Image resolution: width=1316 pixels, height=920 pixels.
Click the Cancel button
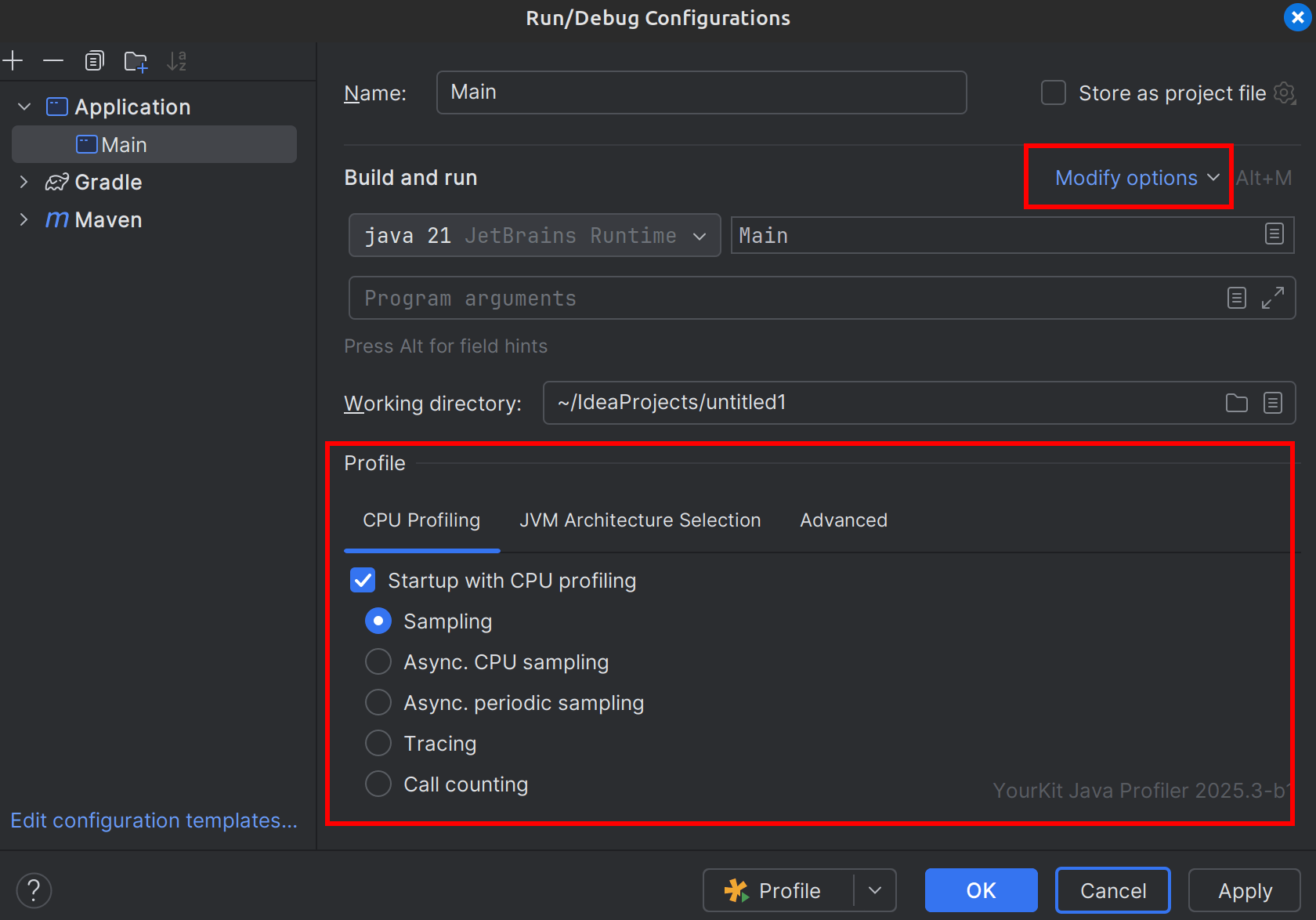[x=1113, y=890]
